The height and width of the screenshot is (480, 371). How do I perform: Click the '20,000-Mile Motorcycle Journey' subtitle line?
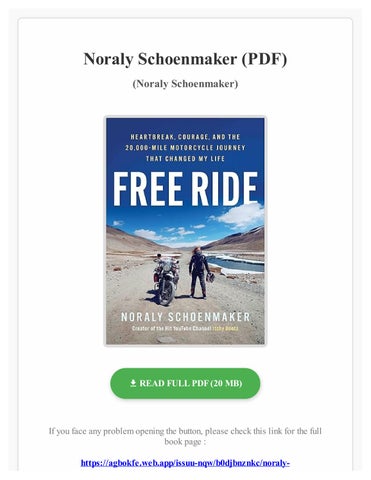coord(185,148)
